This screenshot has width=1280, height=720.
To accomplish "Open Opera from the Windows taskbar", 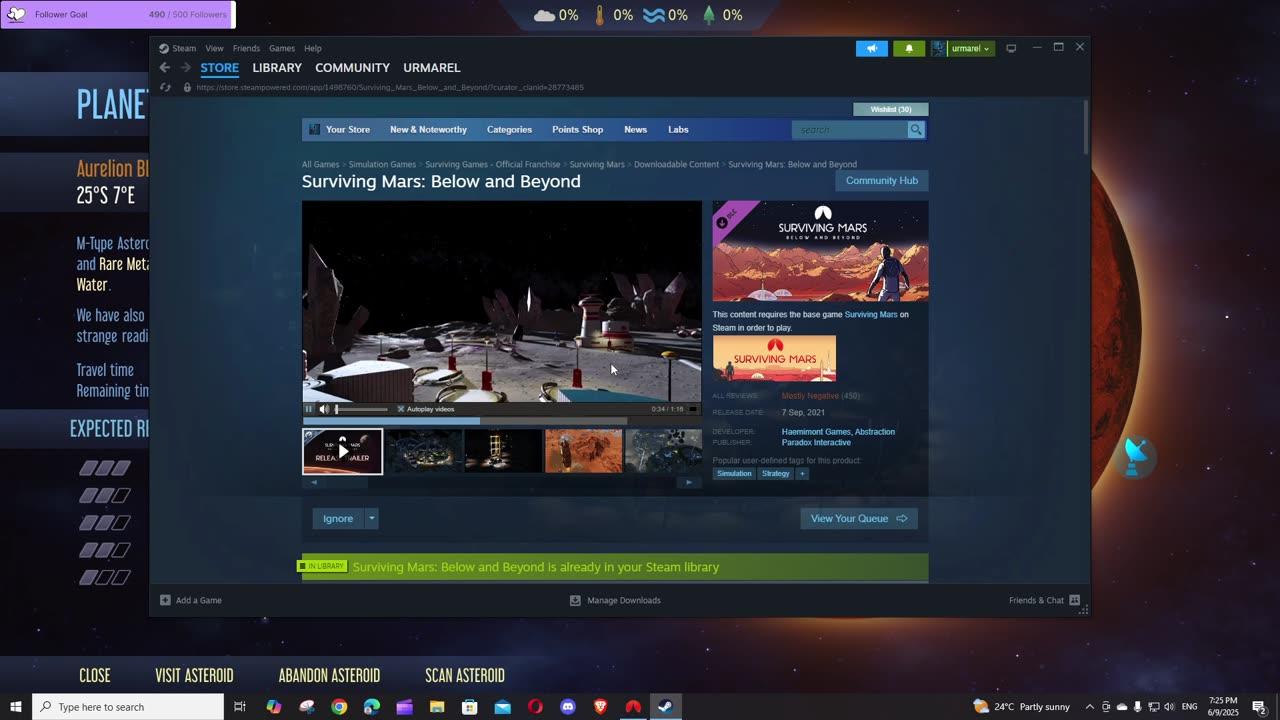I will [x=535, y=707].
